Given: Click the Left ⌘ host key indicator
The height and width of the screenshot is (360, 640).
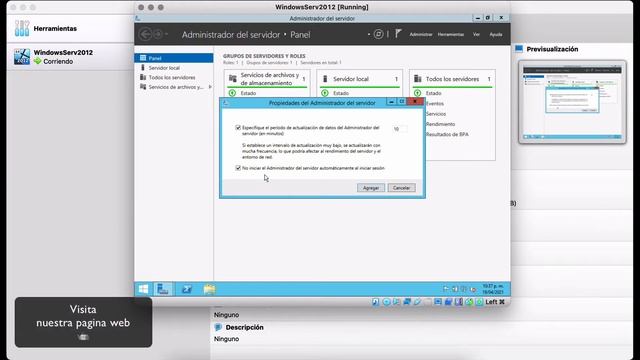Looking at the screenshot, I should [x=495, y=302].
